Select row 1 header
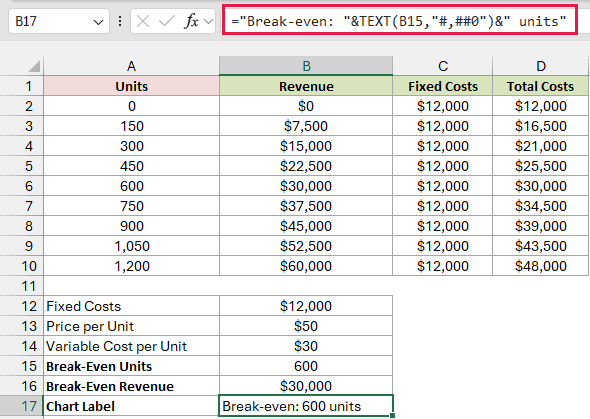Viewport: 590px width, 419px height. [x=22, y=86]
